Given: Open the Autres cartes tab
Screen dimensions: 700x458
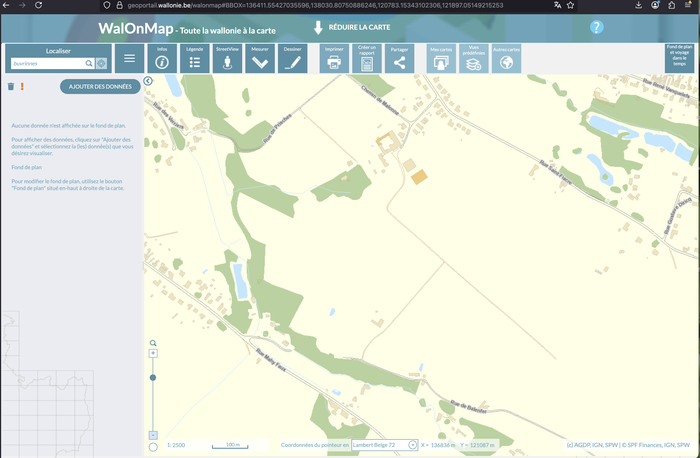Looking at the screenshot, I should [x=507, y=58].
